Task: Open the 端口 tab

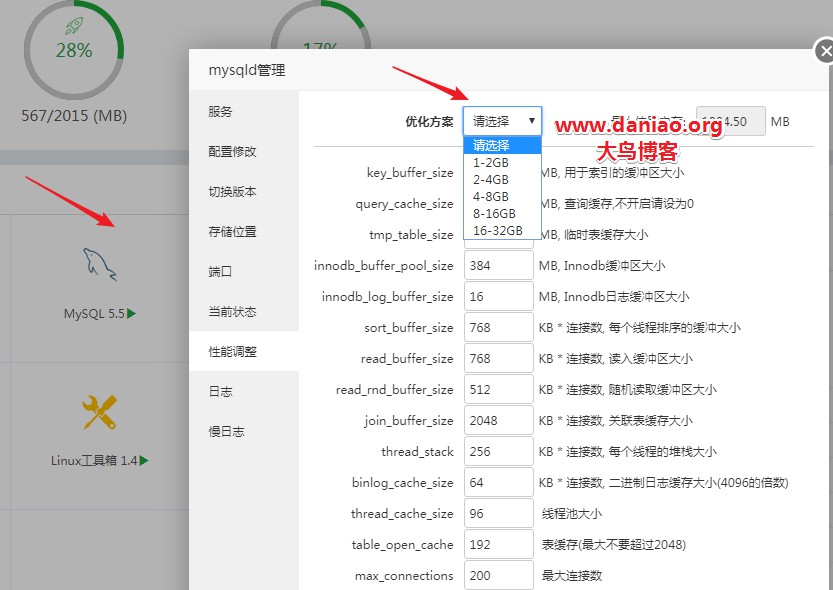Action: pos(244,271)
